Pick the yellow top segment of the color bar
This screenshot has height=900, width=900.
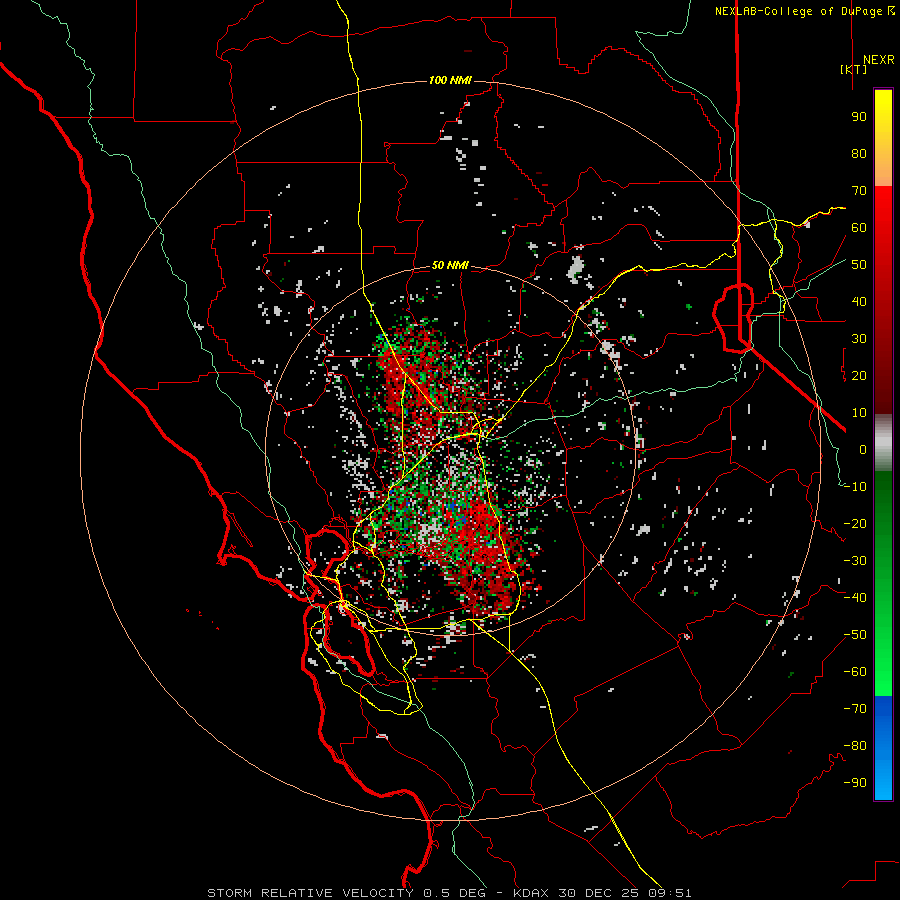tap(883, 138)
